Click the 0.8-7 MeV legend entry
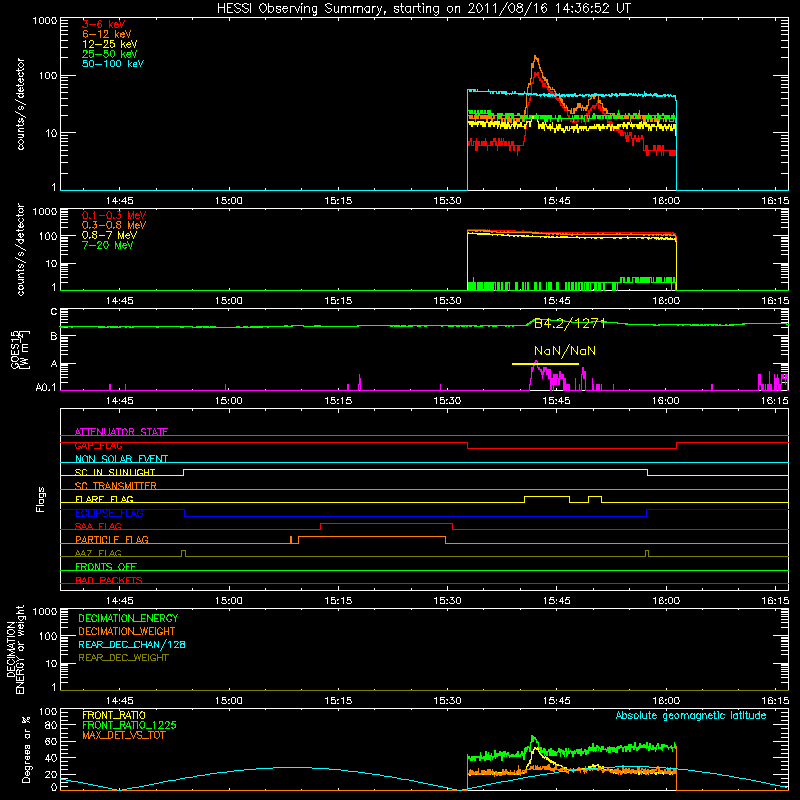This screenshot has width=800, height=800. point(109,235)
